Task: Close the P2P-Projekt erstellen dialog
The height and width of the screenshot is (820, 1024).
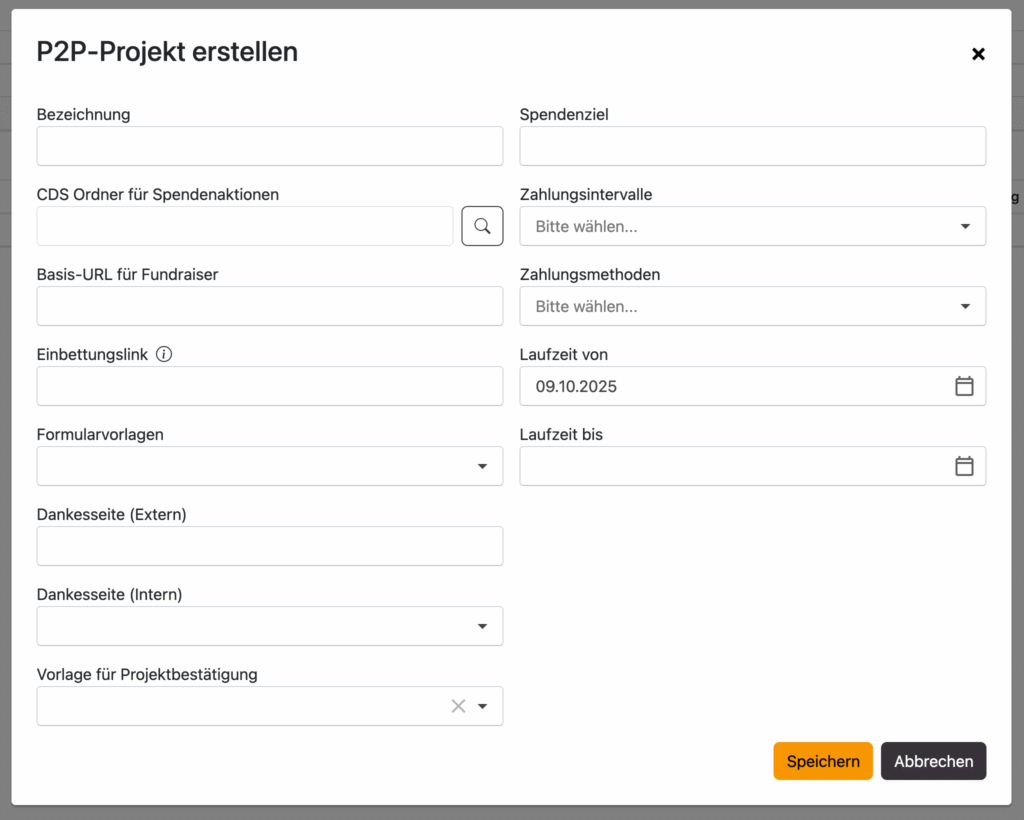Action: (978, 54)
